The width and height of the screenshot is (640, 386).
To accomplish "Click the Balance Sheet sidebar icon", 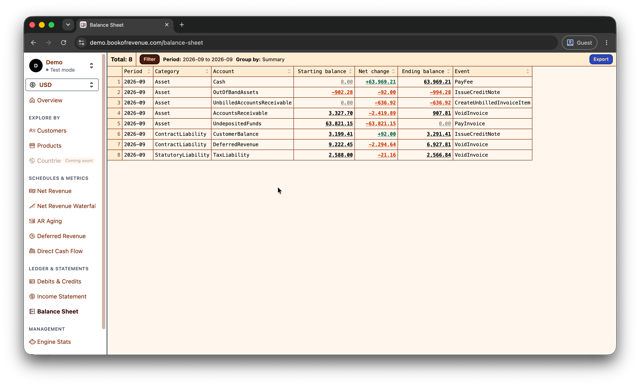I will 32,312.
